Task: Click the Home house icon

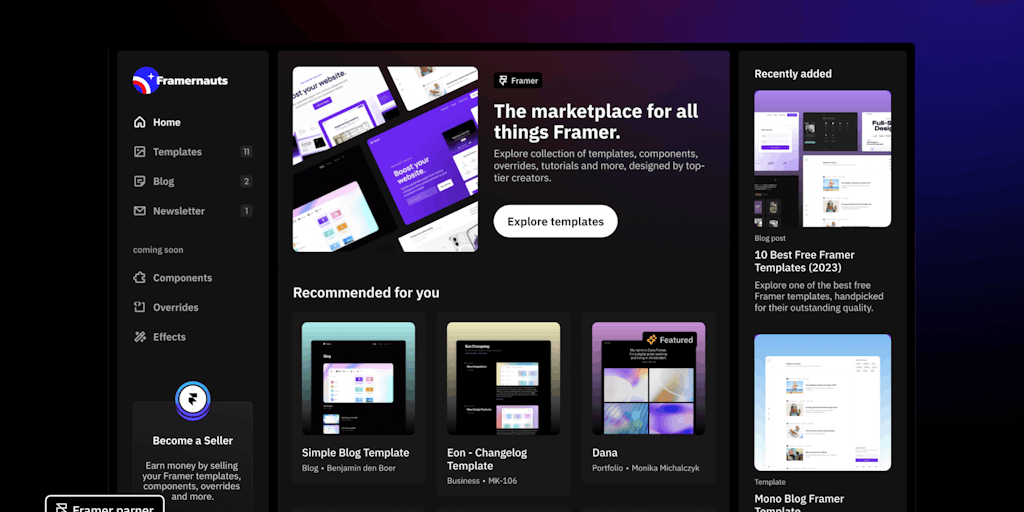Action: 140,122
